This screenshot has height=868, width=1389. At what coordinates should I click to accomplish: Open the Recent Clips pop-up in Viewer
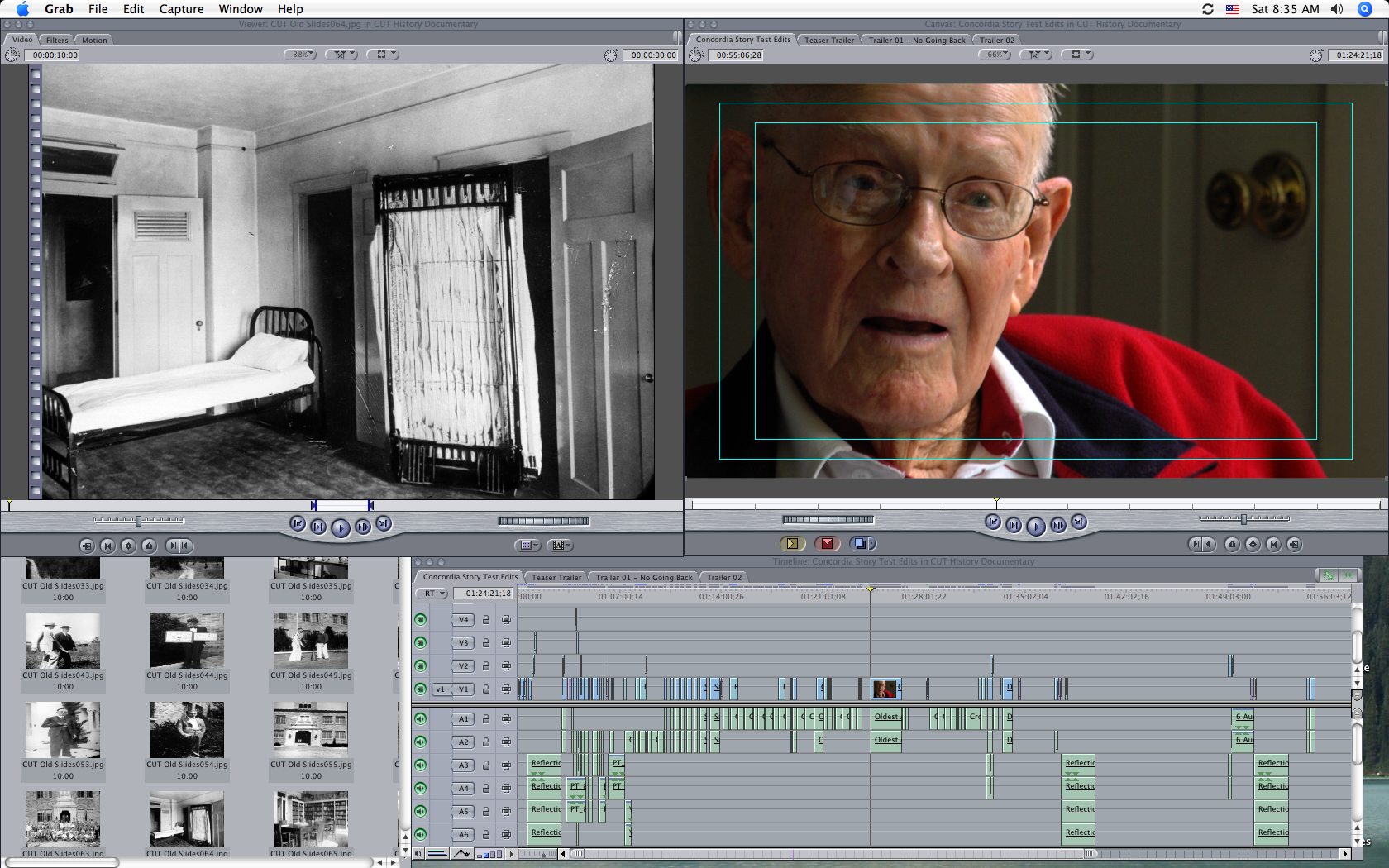coord(527,546)
